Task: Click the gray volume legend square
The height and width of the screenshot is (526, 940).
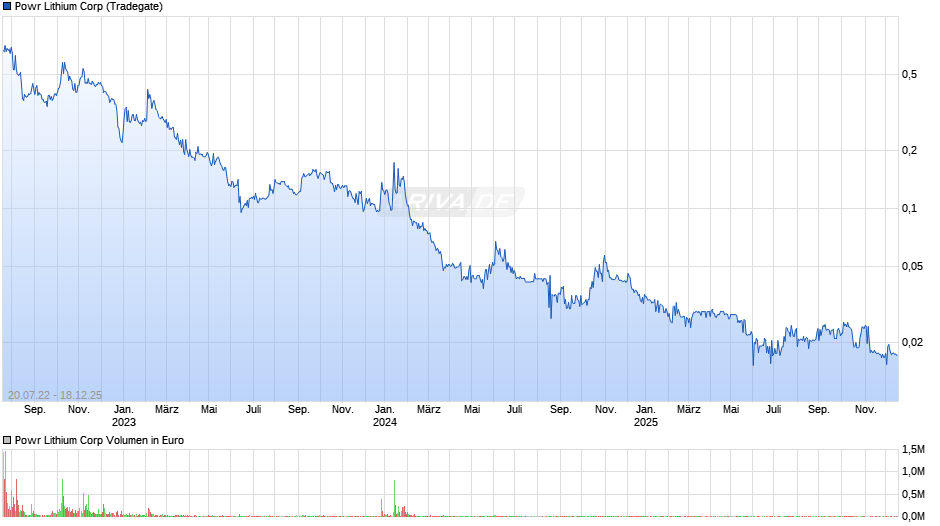Action: pos(7,440)
